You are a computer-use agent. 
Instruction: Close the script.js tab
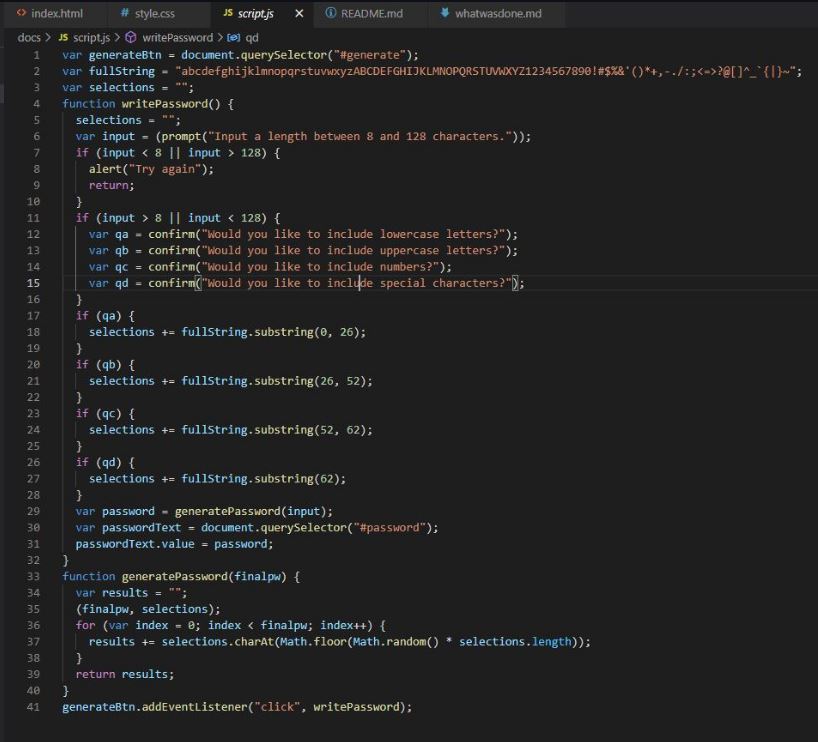pyautogui.click(x=299, y=14)
